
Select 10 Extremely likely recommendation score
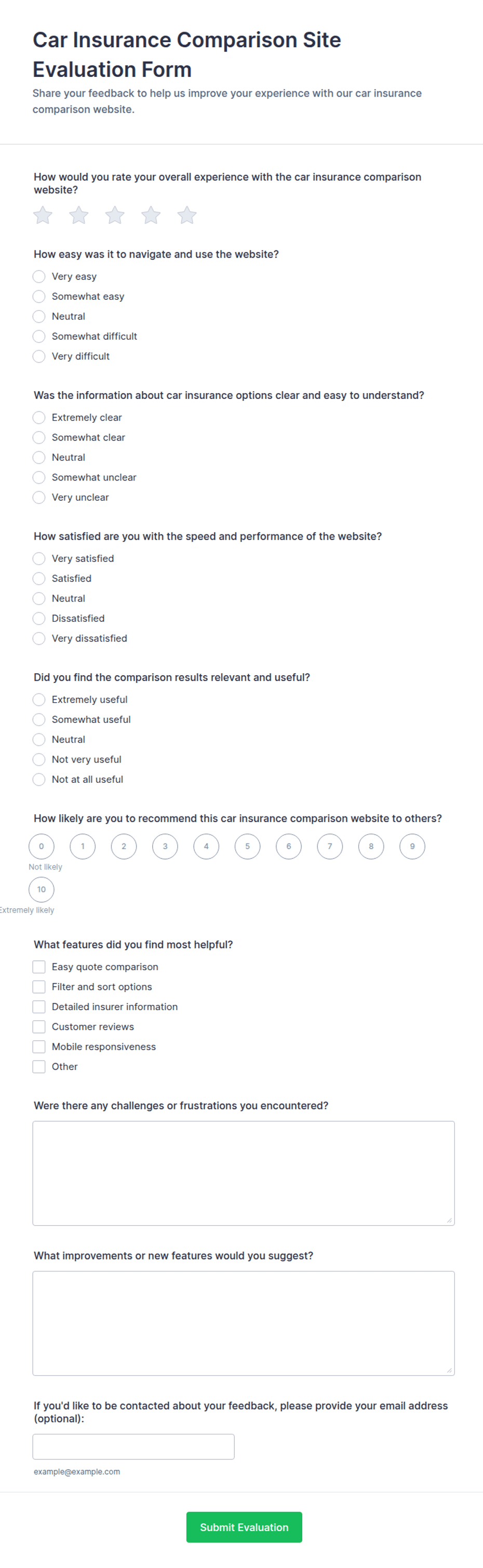tap(42, 889)
